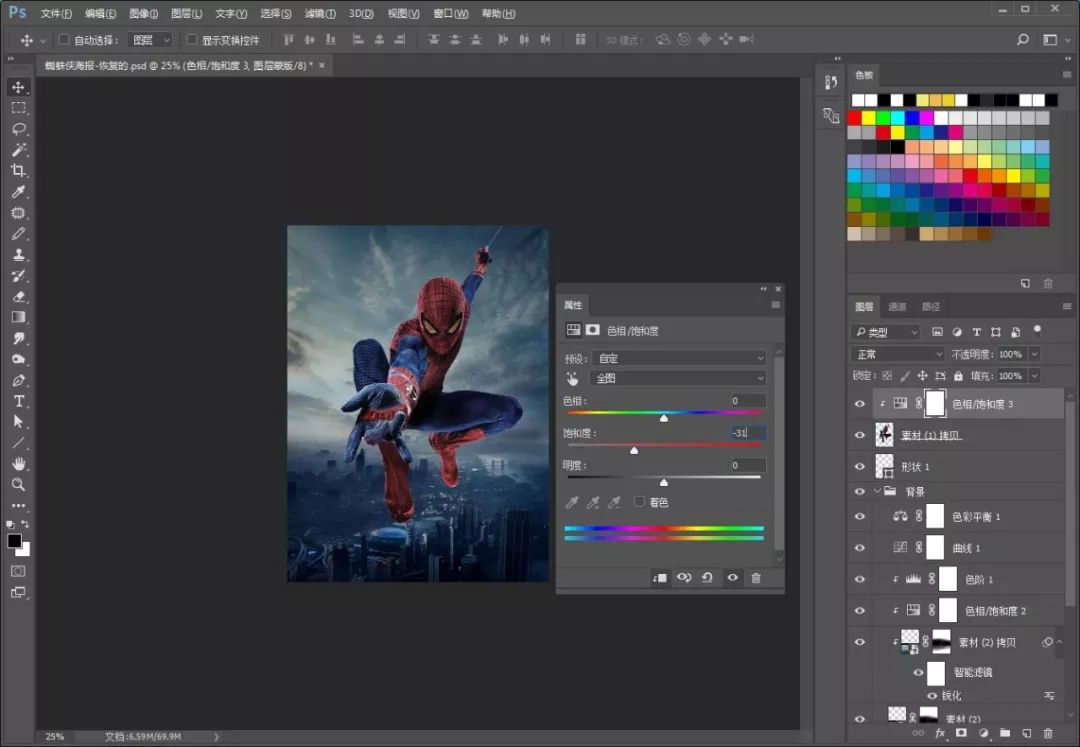Switch to the 路径 tab
Viewport: 1080px width, 747px height.
[x=931, y=306]
